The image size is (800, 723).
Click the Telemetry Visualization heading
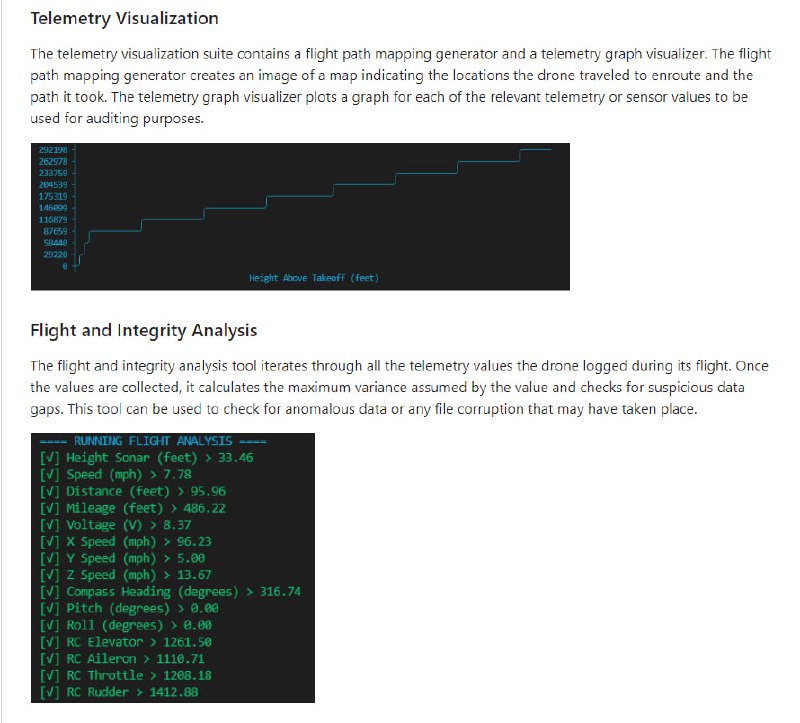tap(124, 18)
